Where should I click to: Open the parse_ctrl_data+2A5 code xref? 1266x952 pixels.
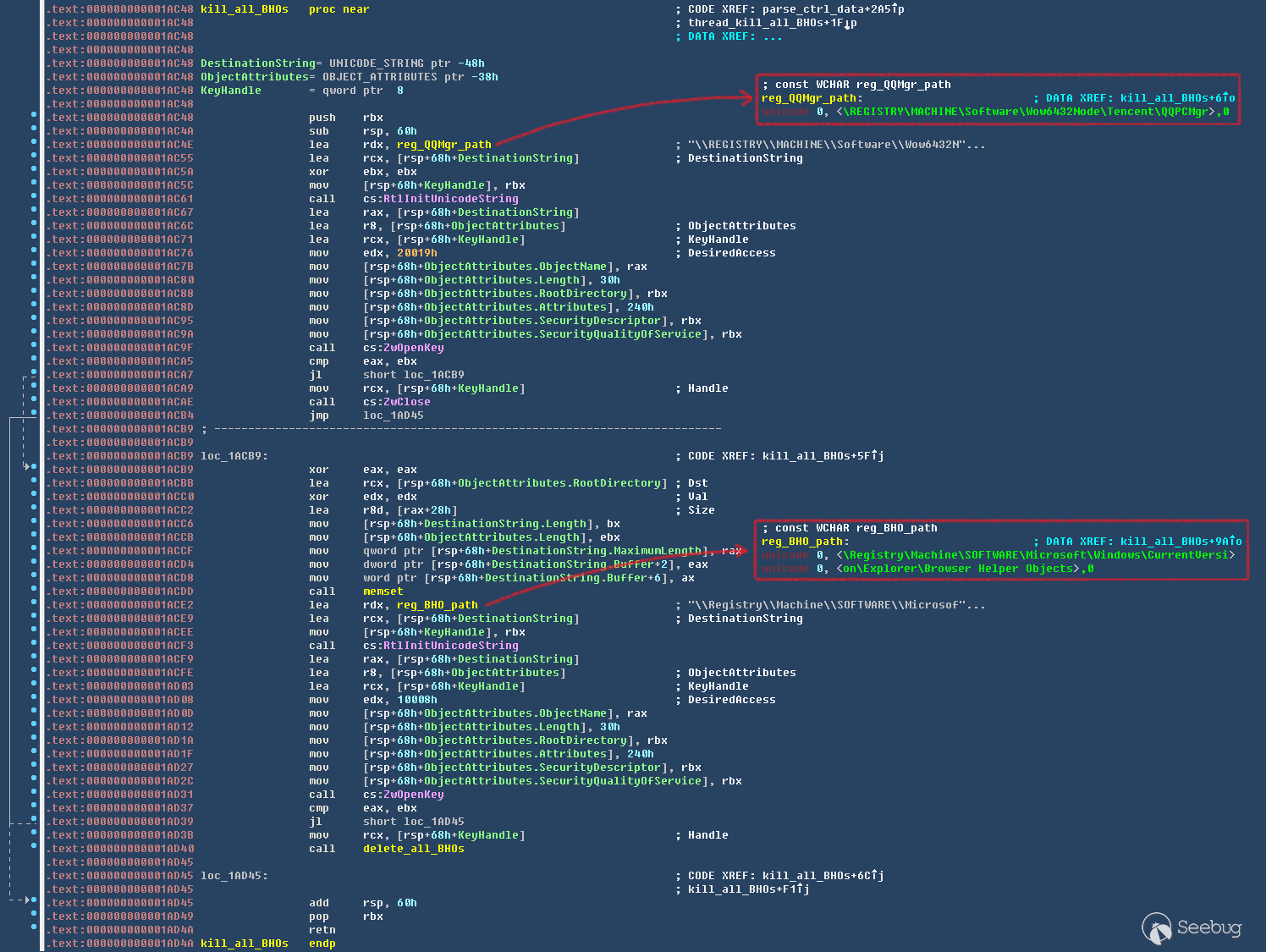pos(833,9)
